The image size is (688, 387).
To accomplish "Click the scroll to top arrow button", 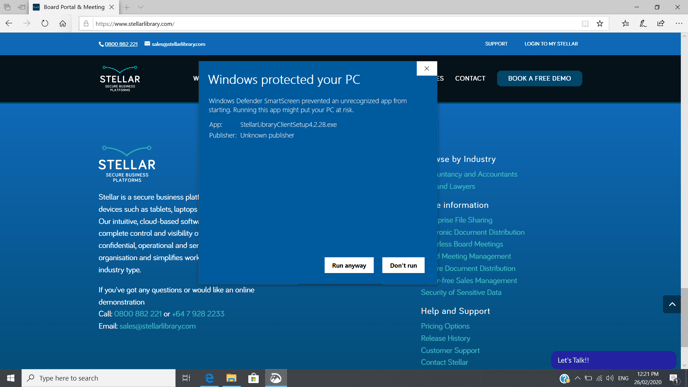I will click(672, 305).
